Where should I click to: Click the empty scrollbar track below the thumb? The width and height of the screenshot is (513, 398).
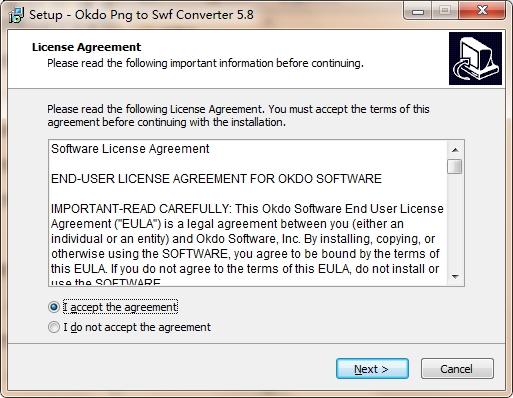coord(455,222)
